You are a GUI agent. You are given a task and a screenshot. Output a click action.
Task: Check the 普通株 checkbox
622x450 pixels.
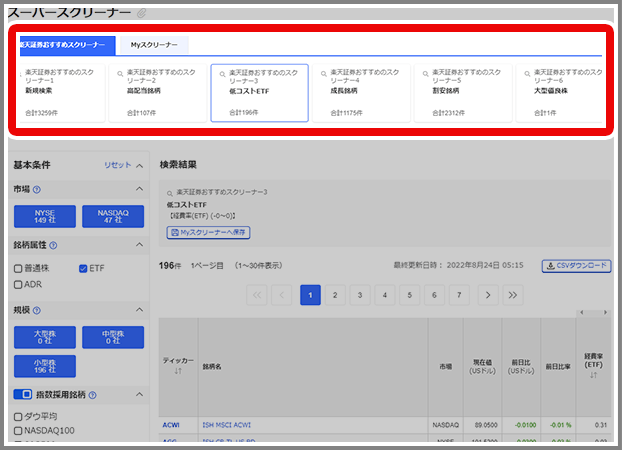pos(18,268)
